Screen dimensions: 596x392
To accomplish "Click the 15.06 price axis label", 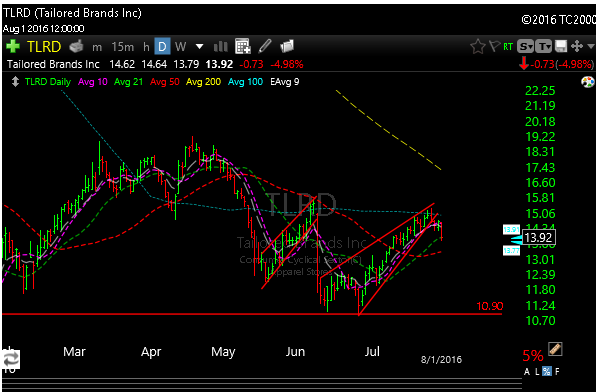I will coord(540,214).
